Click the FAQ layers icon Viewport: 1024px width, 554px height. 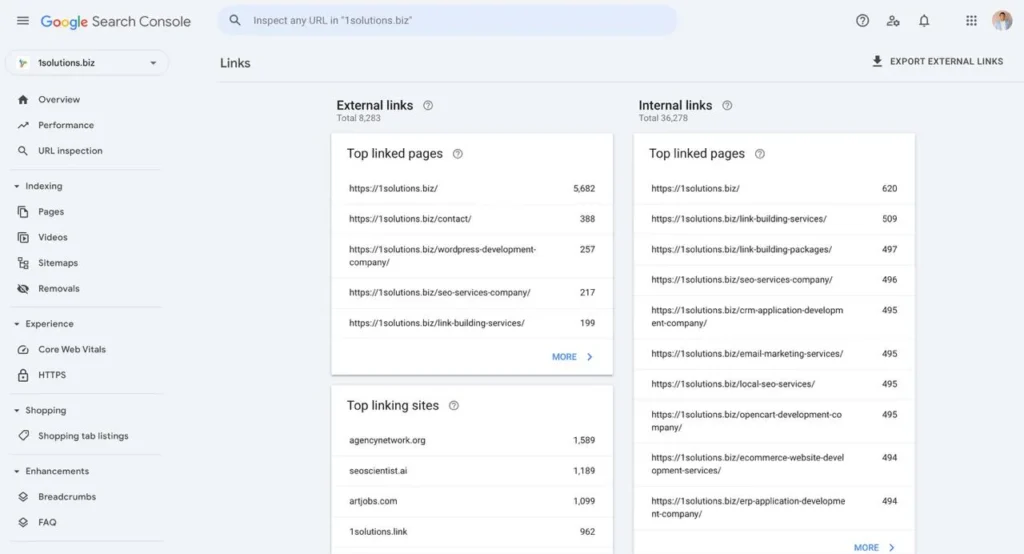23,522
